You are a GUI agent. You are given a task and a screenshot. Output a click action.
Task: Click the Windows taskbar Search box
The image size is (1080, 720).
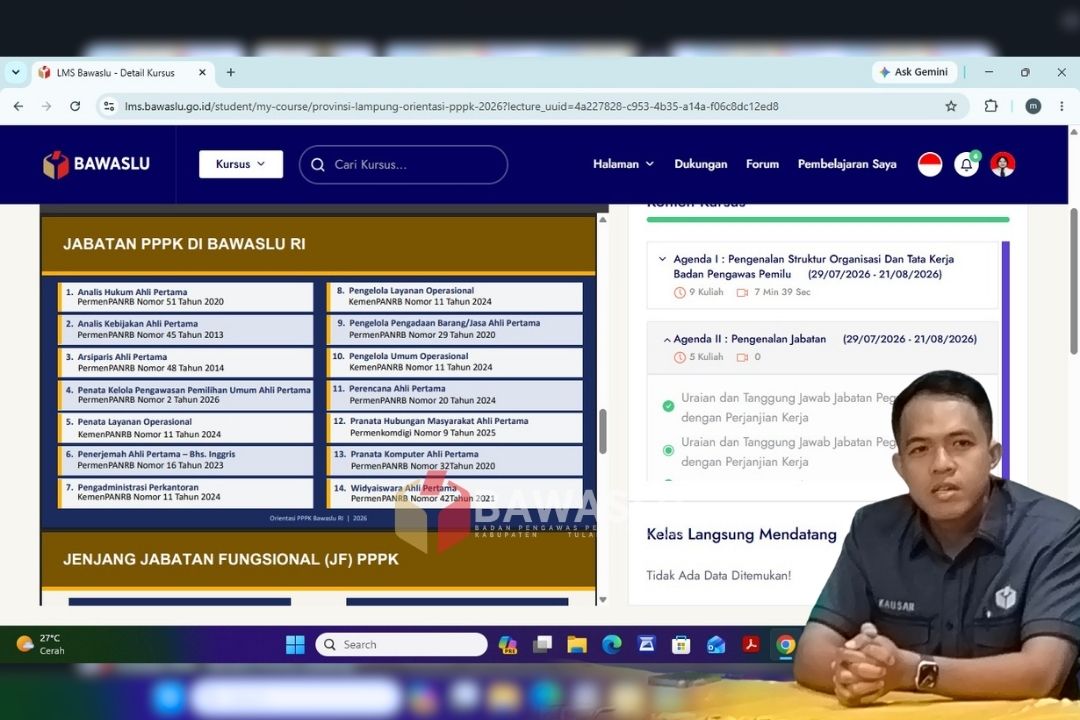click(402, 644)
